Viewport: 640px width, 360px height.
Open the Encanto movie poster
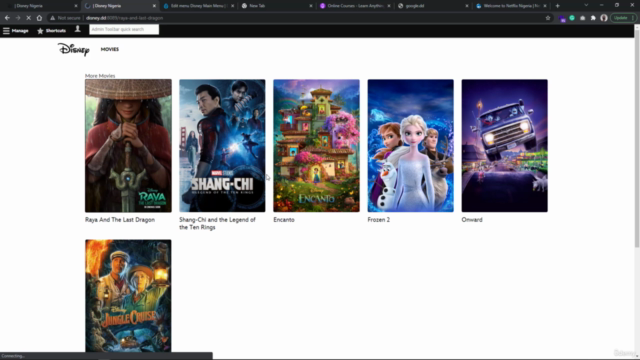click(316, 146)
